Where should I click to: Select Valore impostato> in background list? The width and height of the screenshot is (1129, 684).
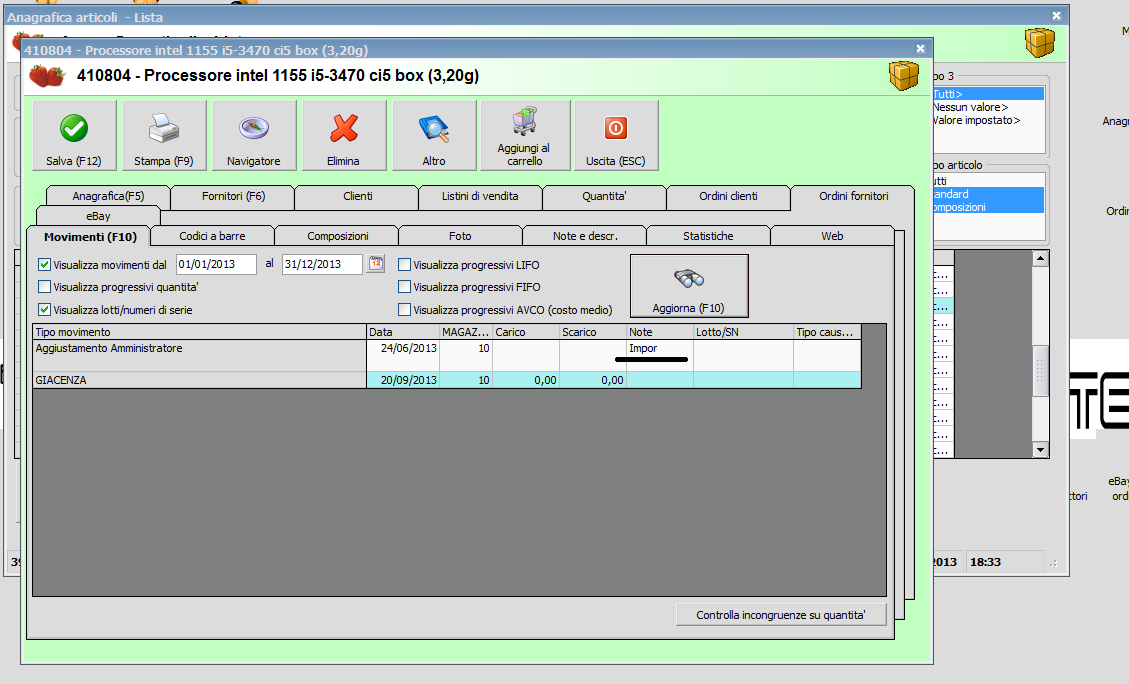click(988, 120)
